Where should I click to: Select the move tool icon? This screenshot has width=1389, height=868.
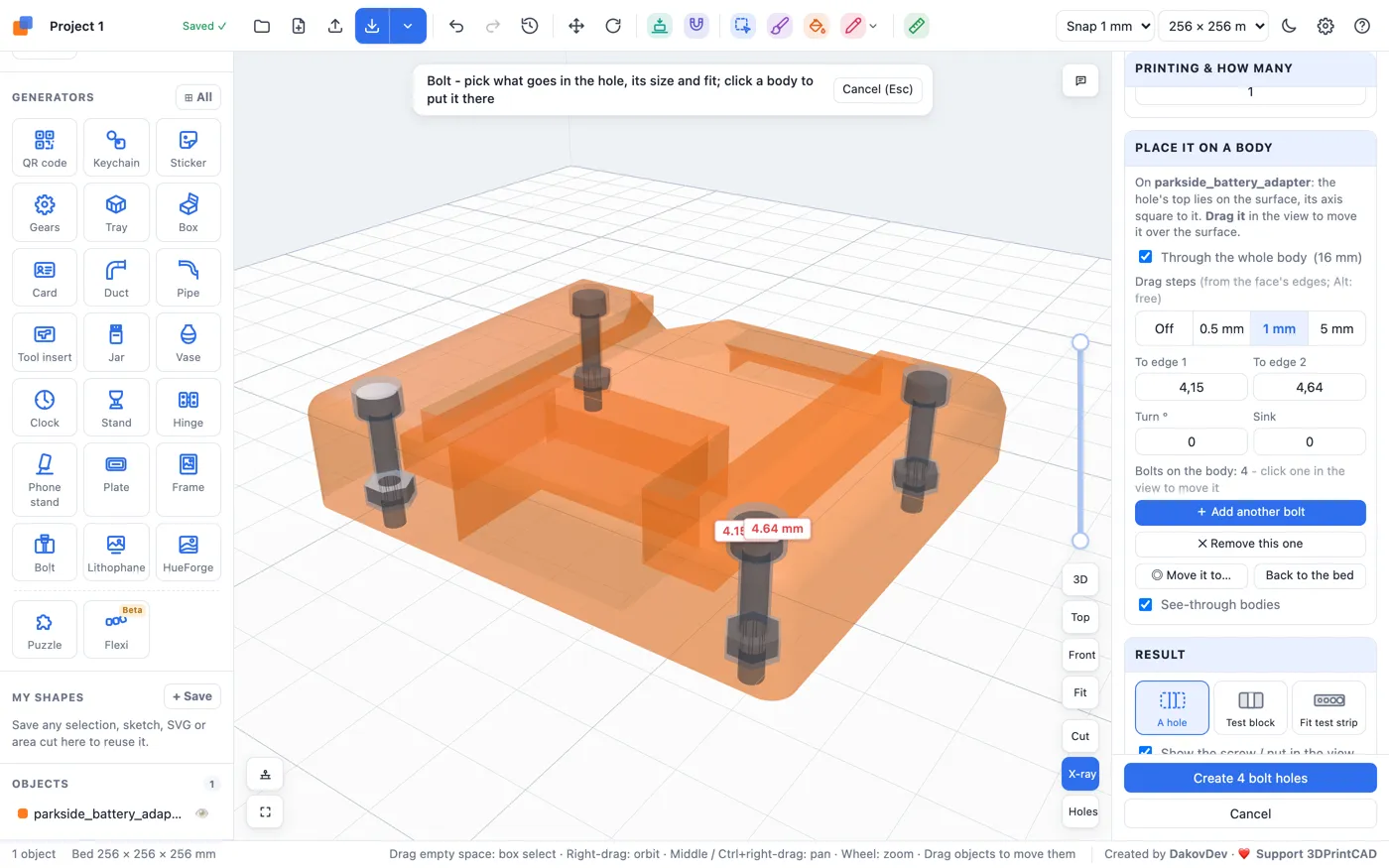click(x=576, y=26)
